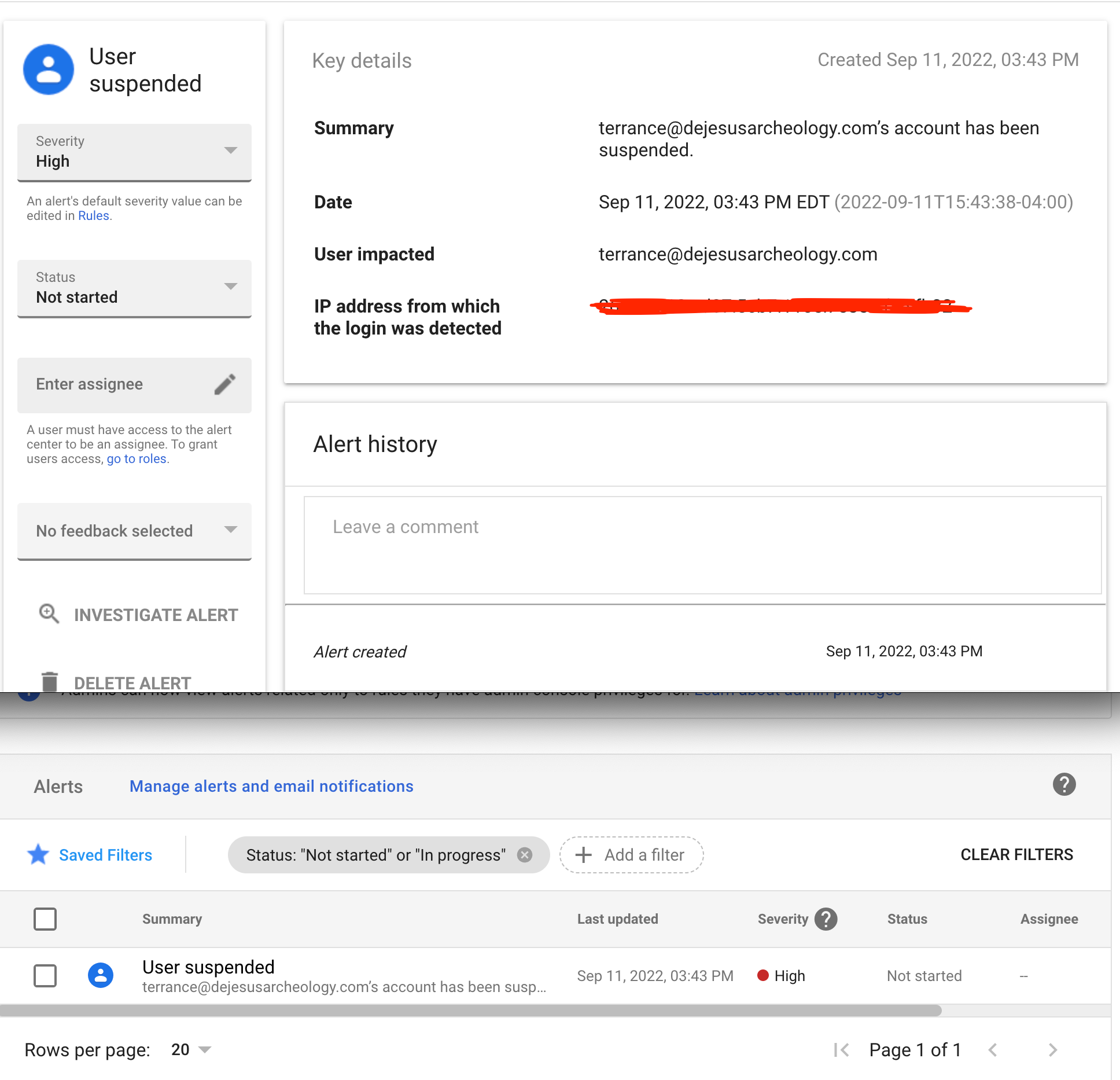
Task: Click the Page 1 of 1 indicator
Action: (x=915, y=1050)
